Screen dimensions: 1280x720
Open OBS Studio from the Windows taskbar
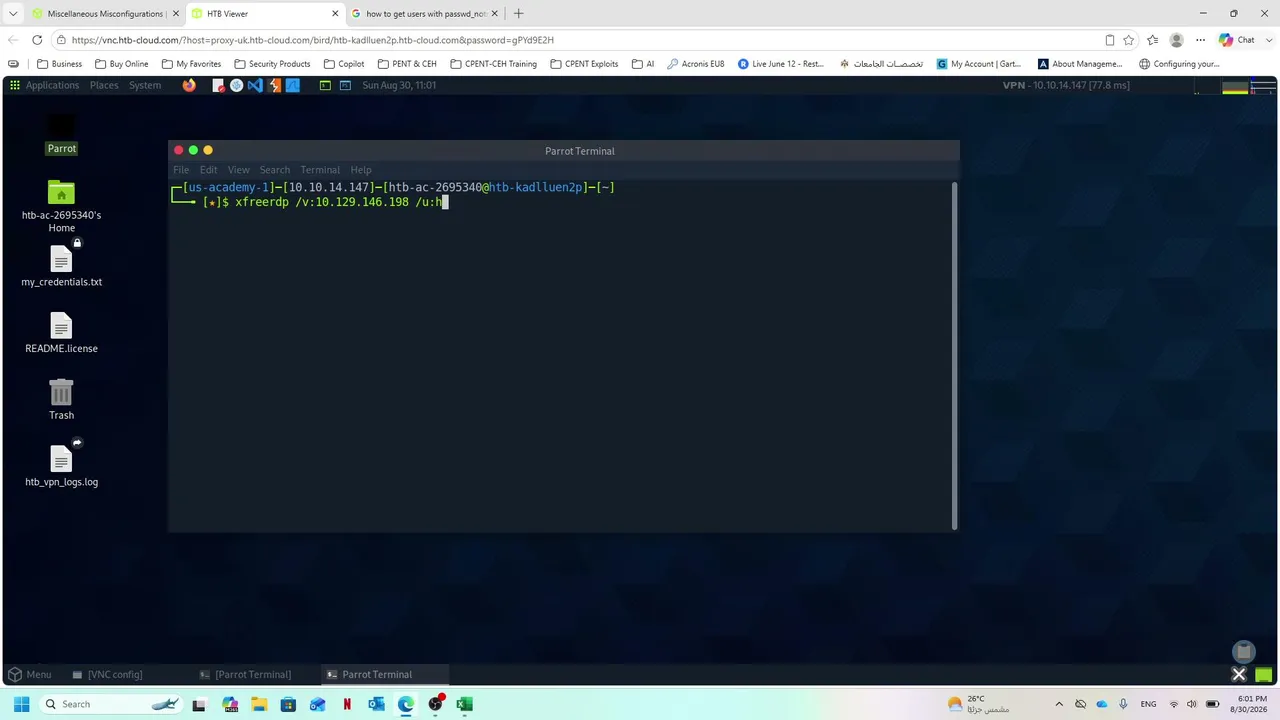(x=435, y=704)
